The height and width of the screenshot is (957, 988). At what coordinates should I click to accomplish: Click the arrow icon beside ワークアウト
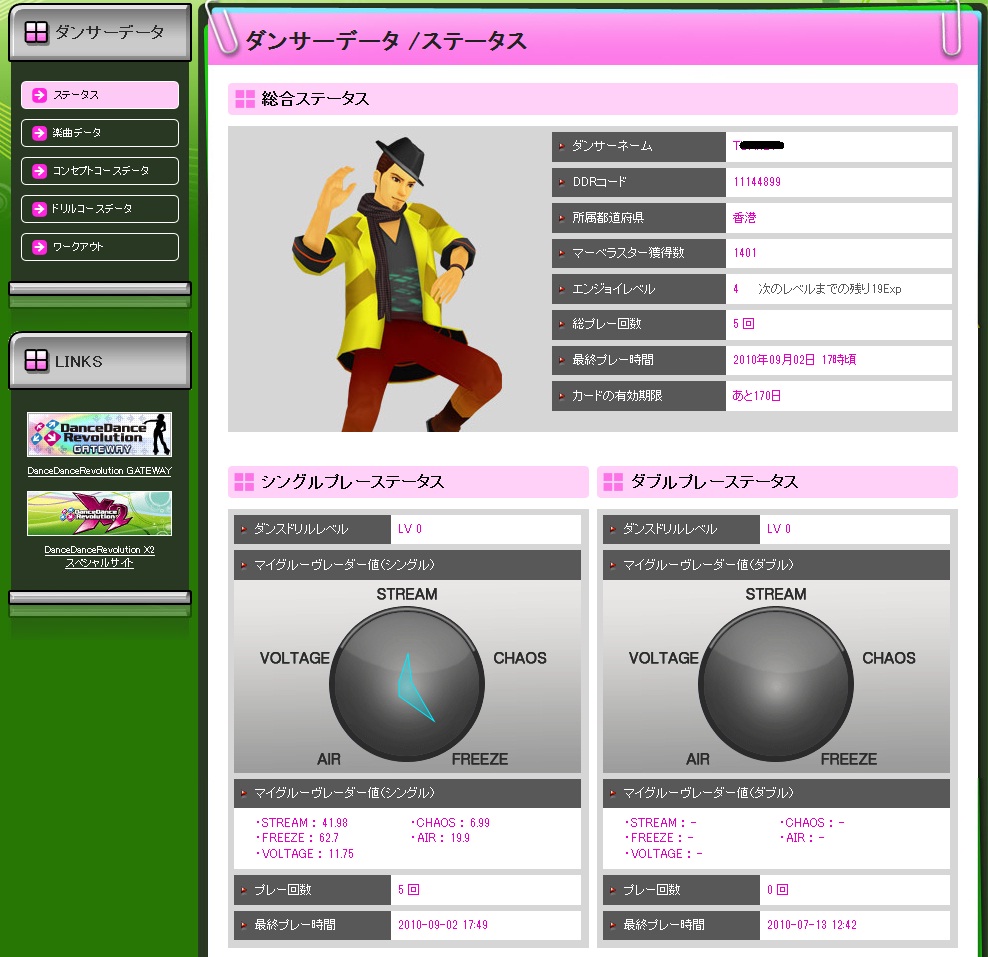[x=39, y=247]
